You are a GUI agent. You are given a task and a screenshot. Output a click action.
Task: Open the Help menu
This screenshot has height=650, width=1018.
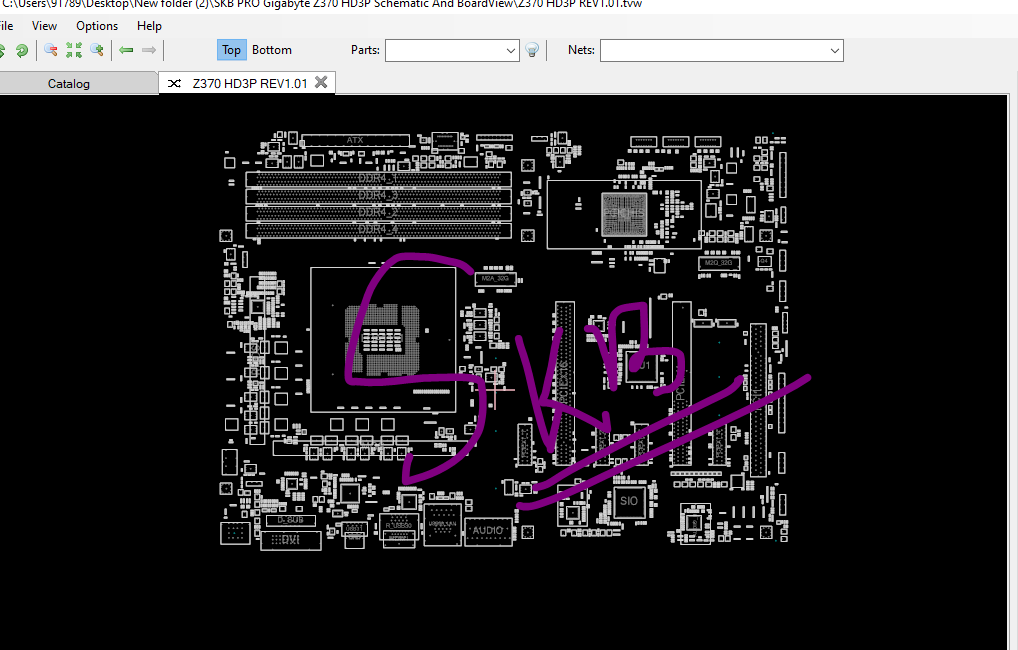(x=149, y=26)
